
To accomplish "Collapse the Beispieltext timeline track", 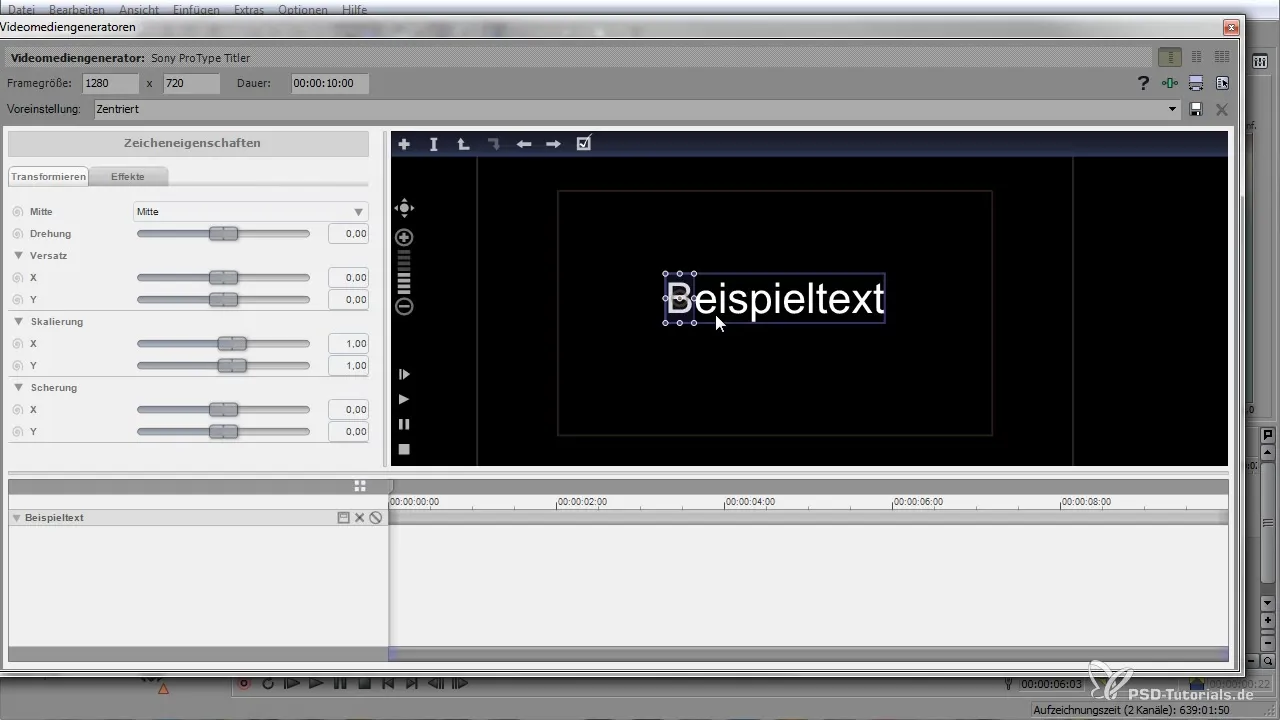I will [x=17, y=518].
